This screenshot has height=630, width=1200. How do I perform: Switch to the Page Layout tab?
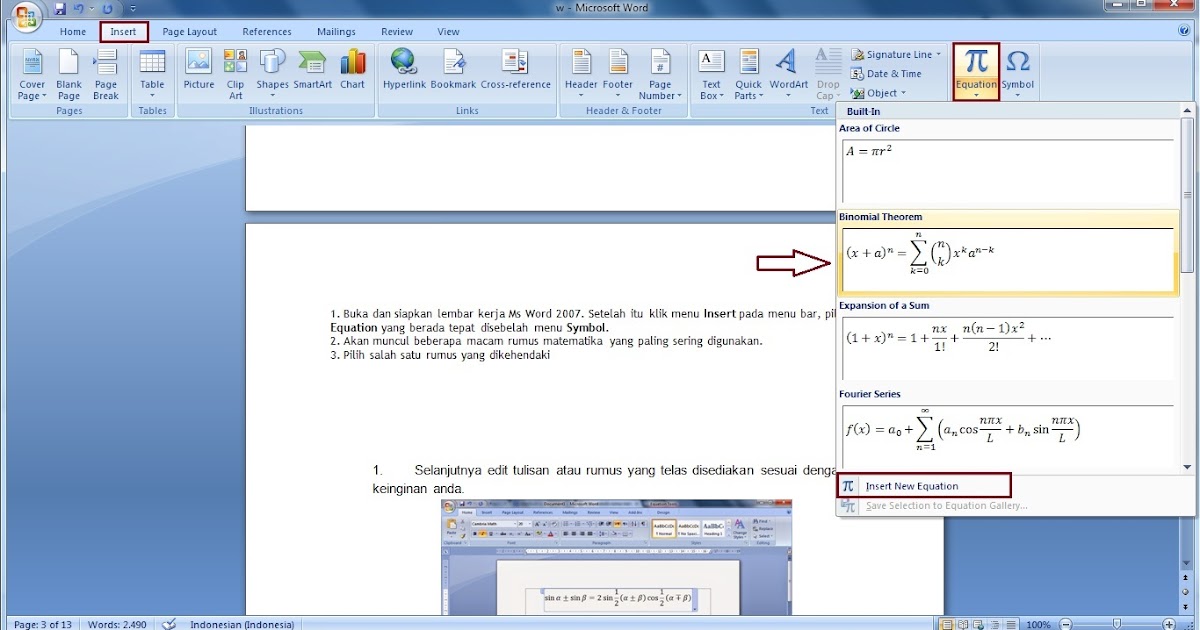coord(189,31)
